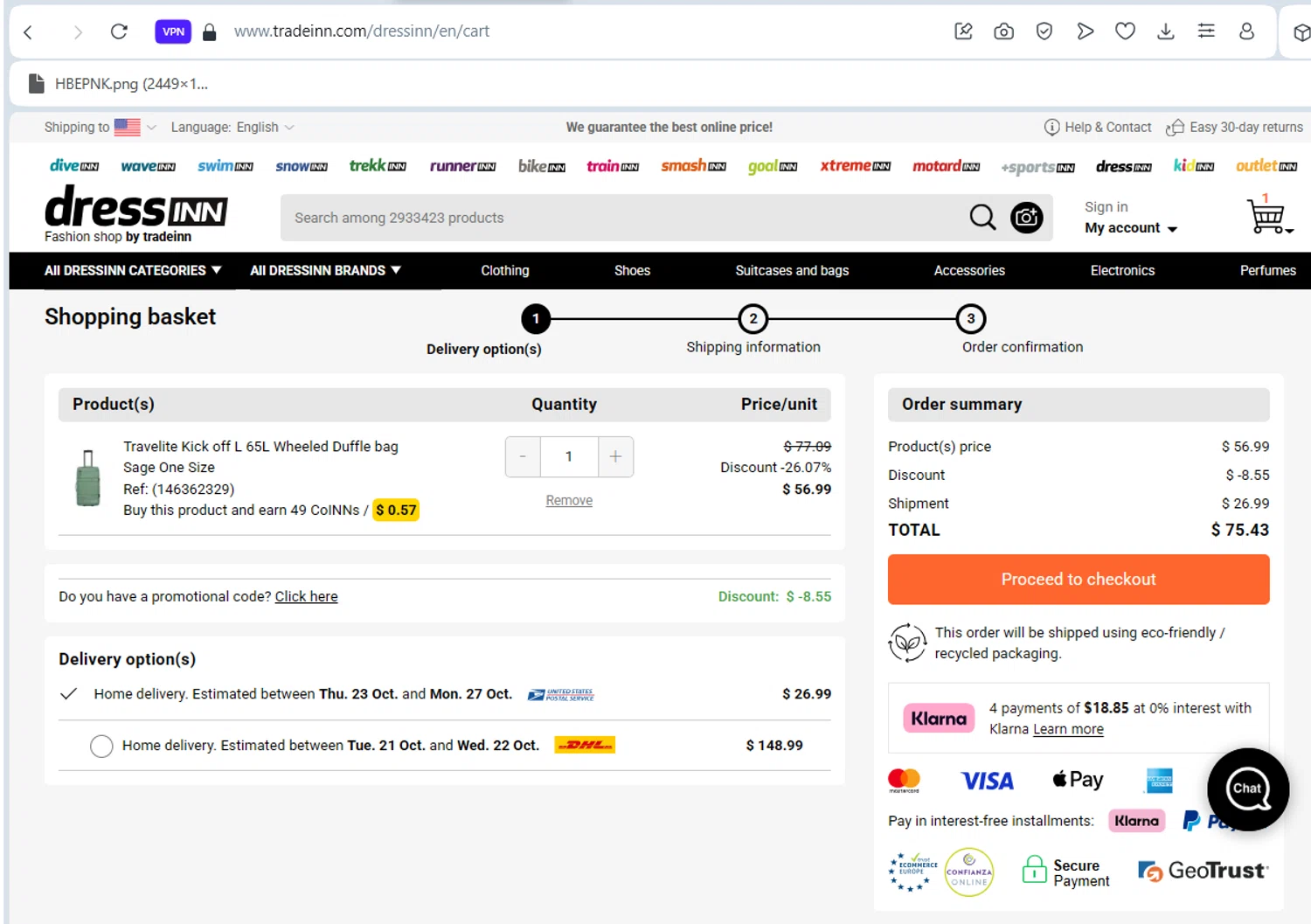1311x924 pixels.
Task: Click the magnifier search icon
Action: coord(982,217)
